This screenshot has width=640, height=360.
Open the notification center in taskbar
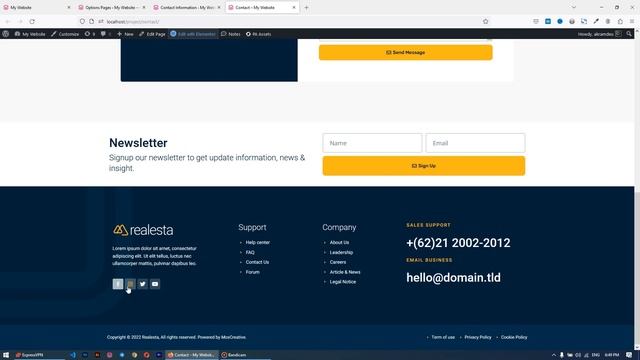click(x=629, y=355)
